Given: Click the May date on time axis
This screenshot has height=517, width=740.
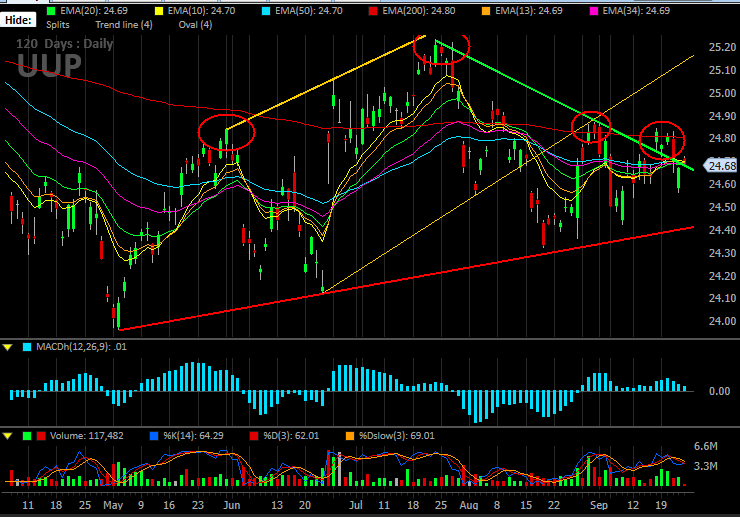Looking at the screenshot, I should tap(113, 505).
